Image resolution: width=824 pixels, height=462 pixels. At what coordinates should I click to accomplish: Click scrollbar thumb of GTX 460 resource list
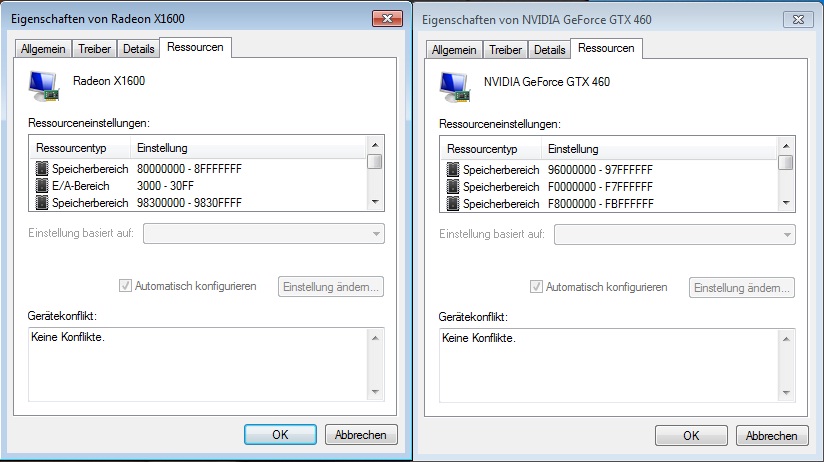(x=786, y=162)
